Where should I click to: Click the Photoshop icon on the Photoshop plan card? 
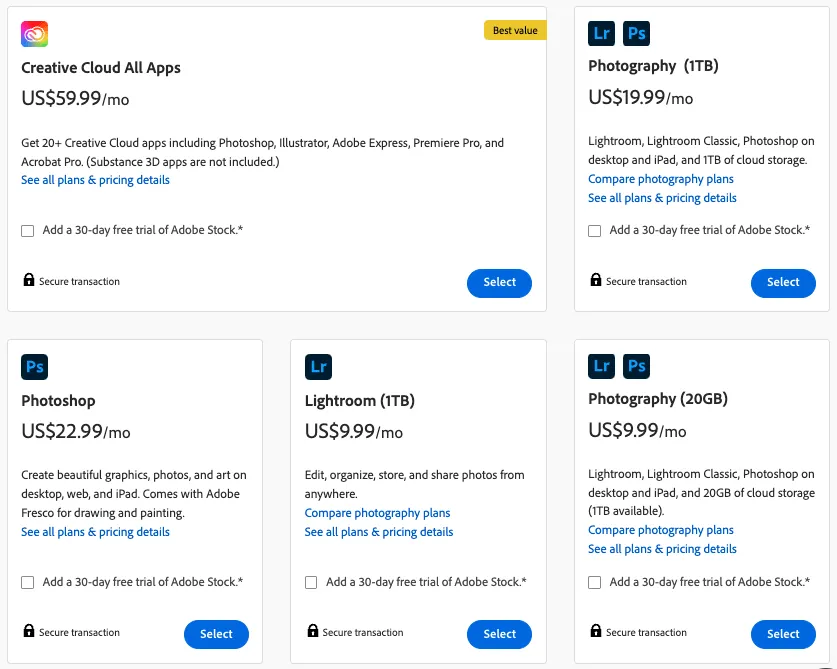pyautogui.click(x=34, y=367)
